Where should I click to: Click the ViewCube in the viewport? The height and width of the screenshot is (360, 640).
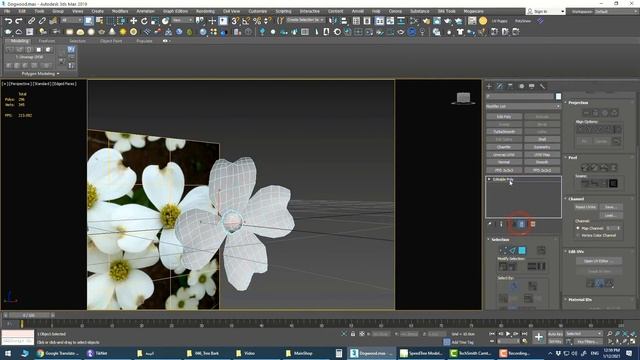(x=463, y=98)
